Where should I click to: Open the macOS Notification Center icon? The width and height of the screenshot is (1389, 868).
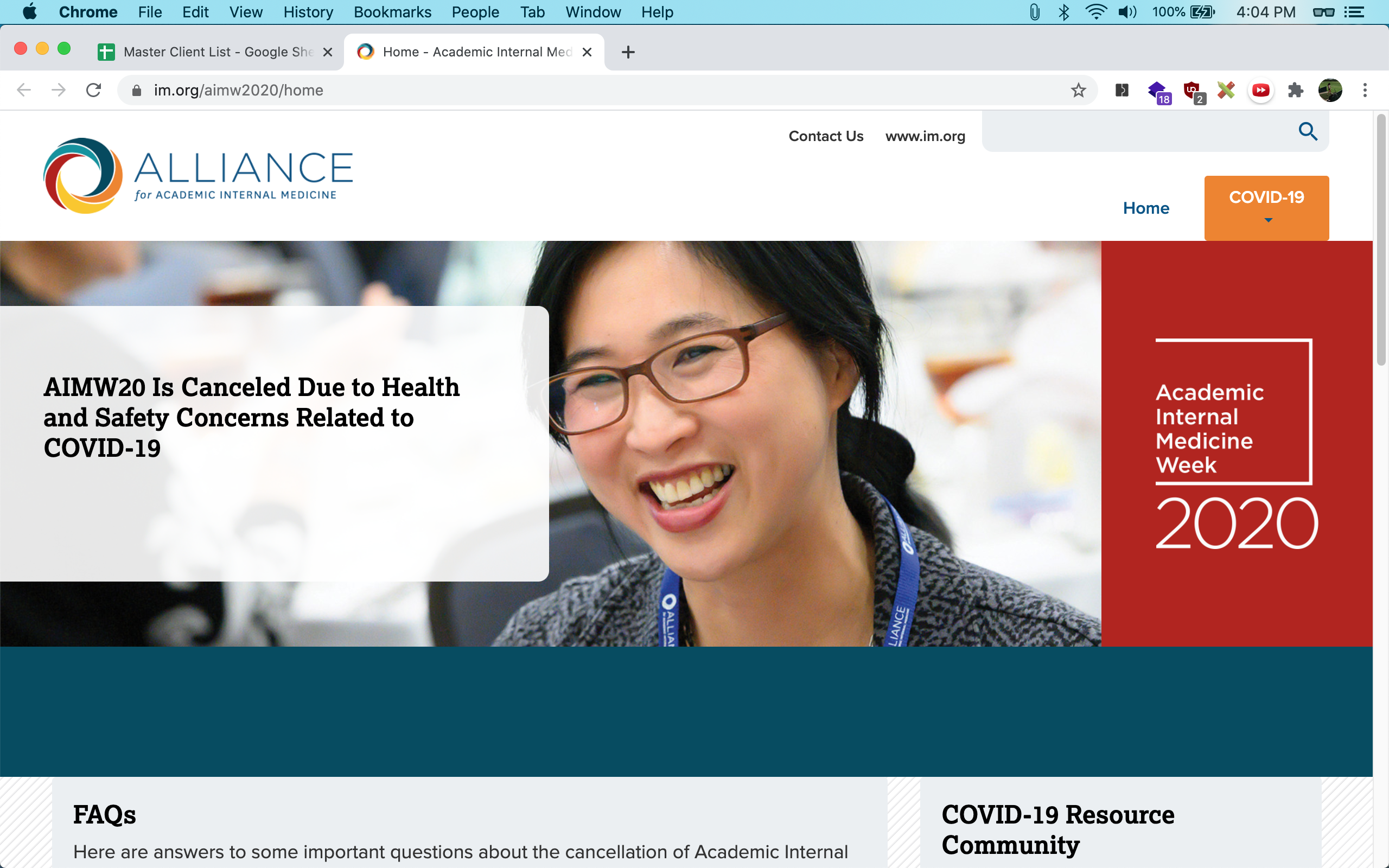(x=1354, y=12)
